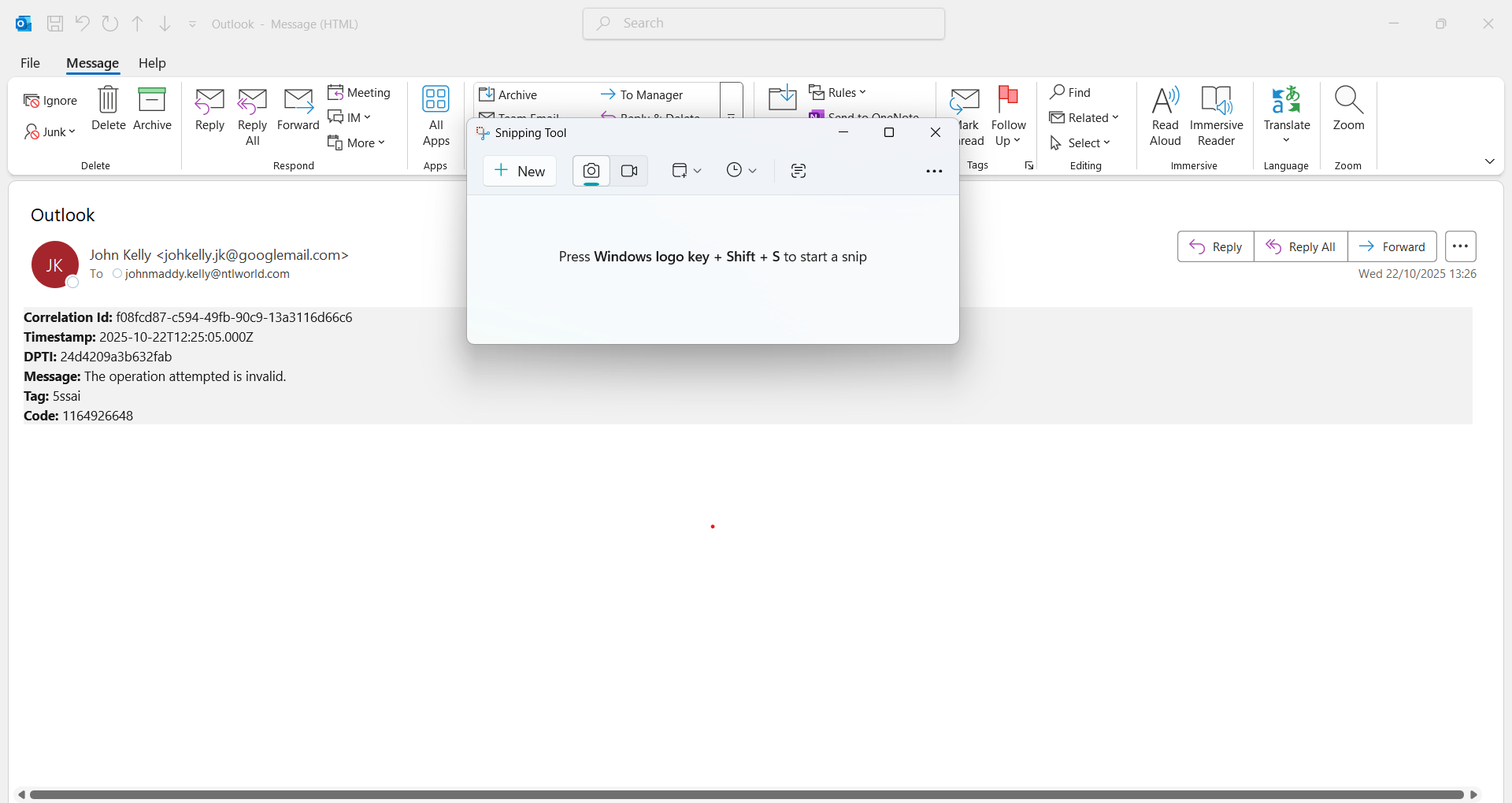Open See more menu in Snipping Tool

(934, 171)
